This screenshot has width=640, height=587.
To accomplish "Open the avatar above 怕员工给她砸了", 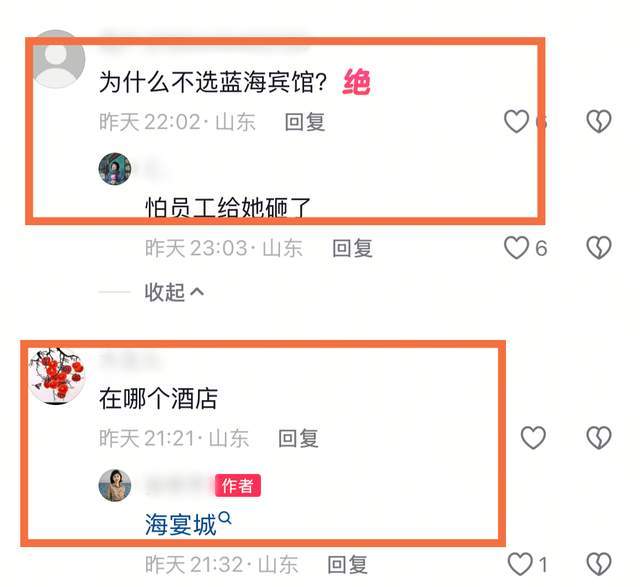I will click(115, 169).
